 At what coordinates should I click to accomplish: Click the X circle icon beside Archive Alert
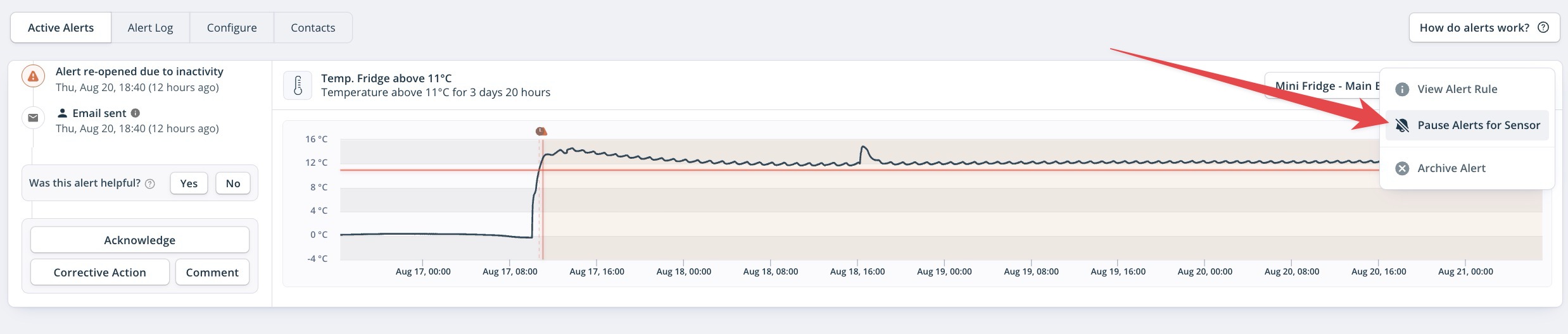(x=1402, y=168)
